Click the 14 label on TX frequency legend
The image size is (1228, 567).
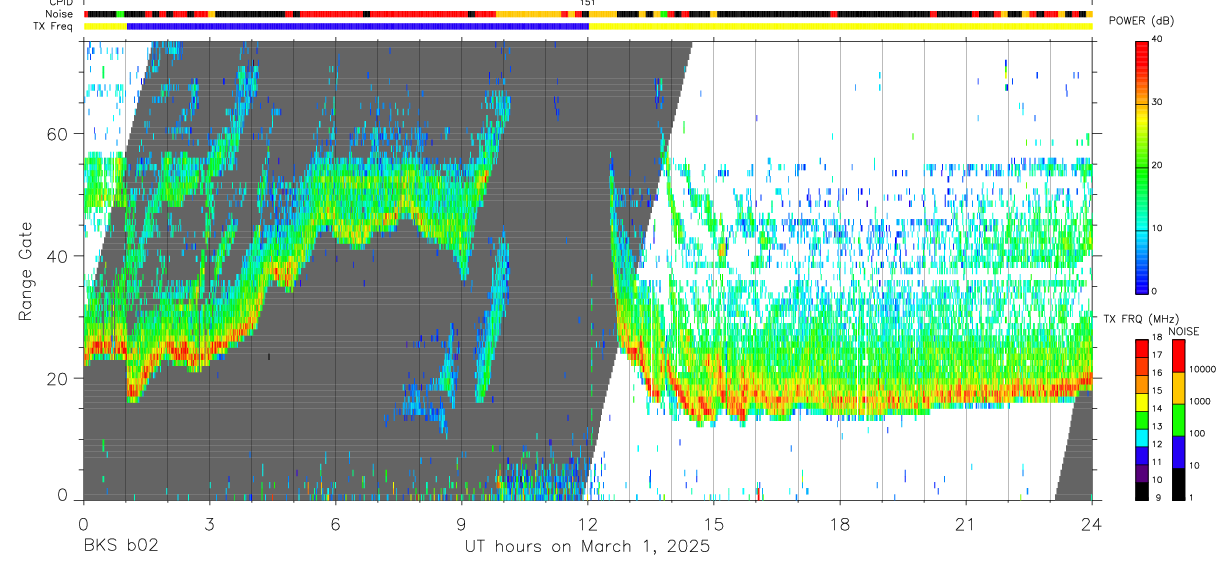pyautogui.click(x=1157, y=408)
